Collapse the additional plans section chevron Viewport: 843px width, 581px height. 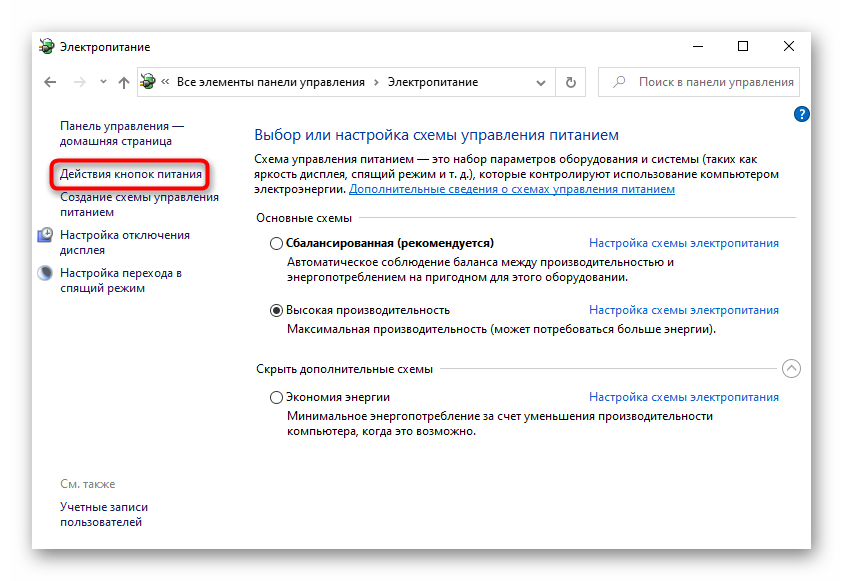click(x=791, y=369)
